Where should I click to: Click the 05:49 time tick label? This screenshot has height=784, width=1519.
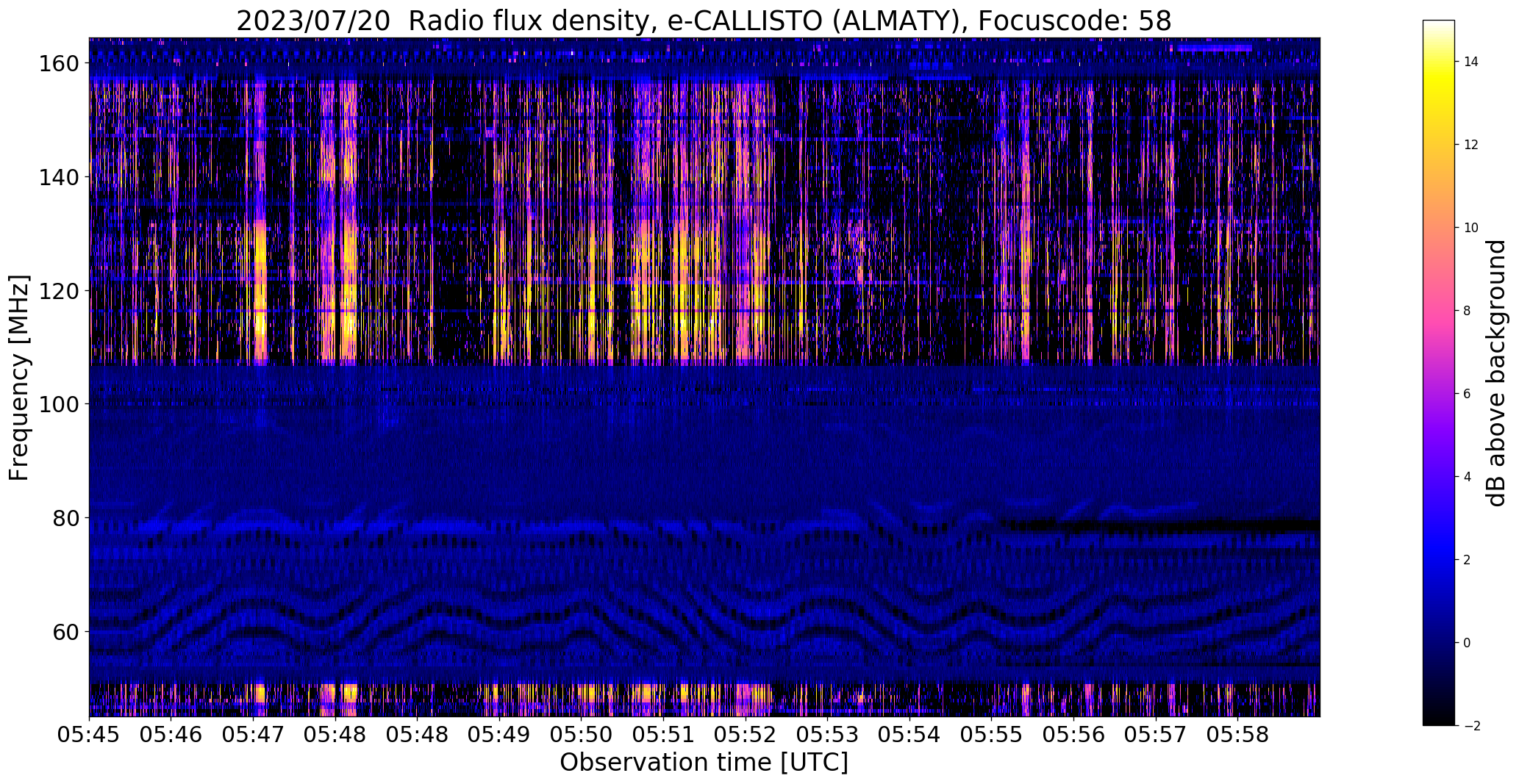499,736
